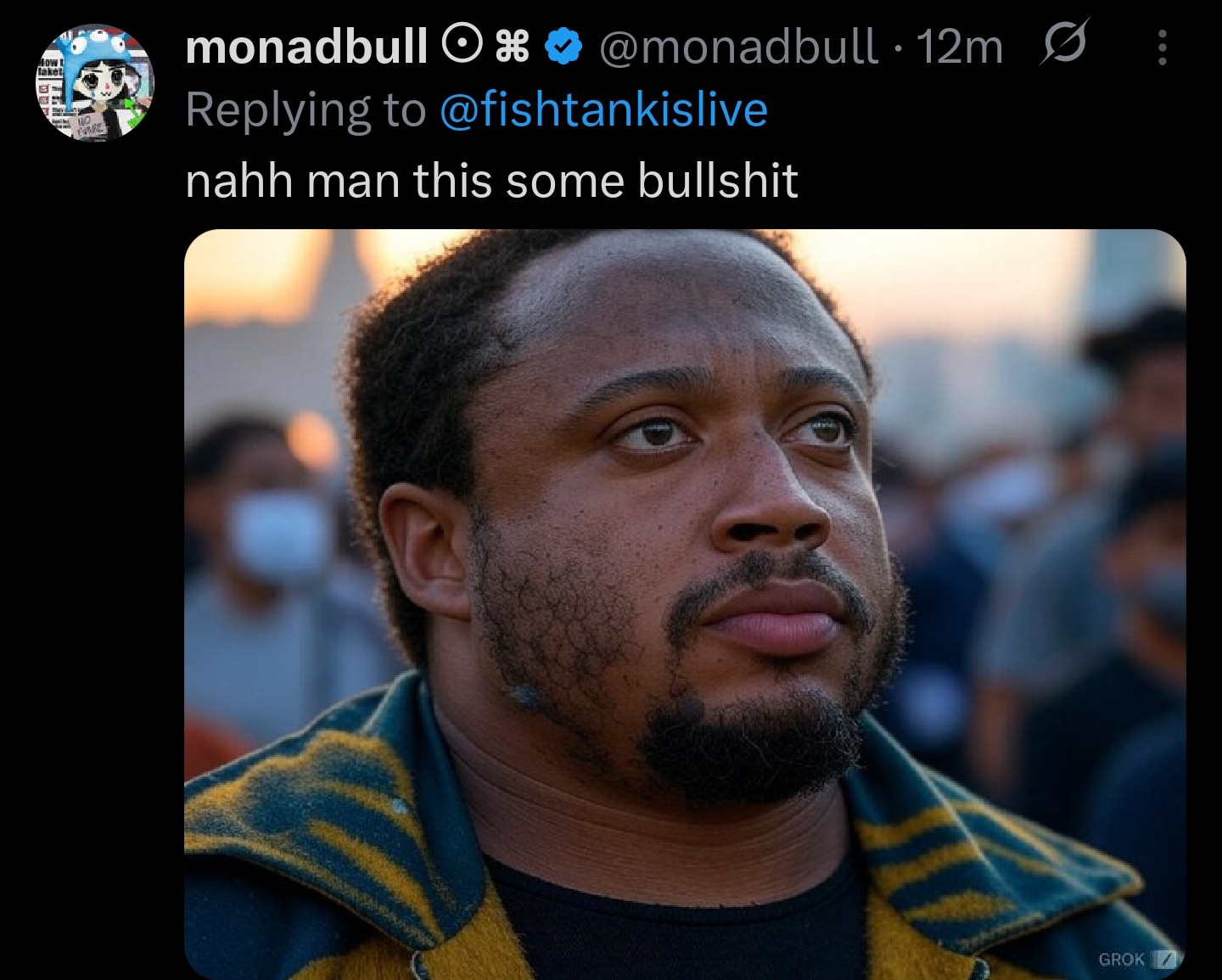
Task: Open the tweet via 12m timestamp
Action: [x=960, y=47]
